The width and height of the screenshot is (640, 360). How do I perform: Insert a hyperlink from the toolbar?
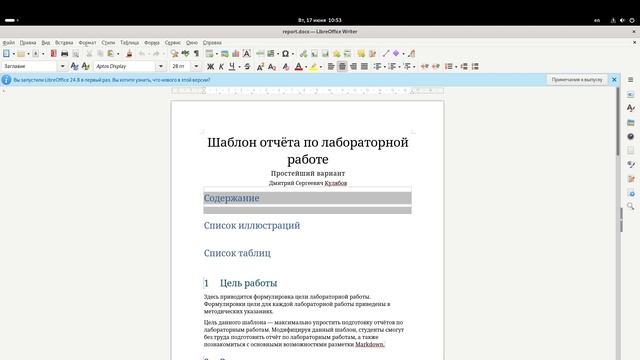click(x=303, y=53)
